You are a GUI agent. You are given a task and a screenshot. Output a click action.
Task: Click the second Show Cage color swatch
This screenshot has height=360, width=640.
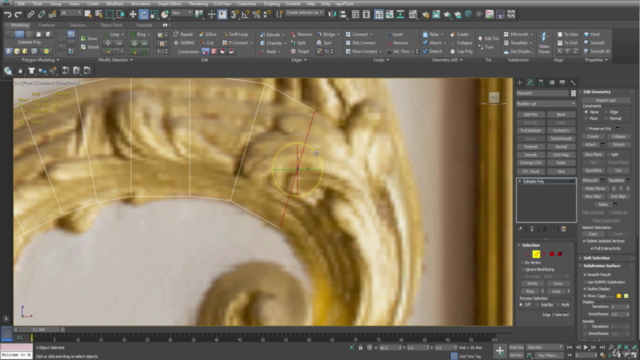tap(626, 296)
